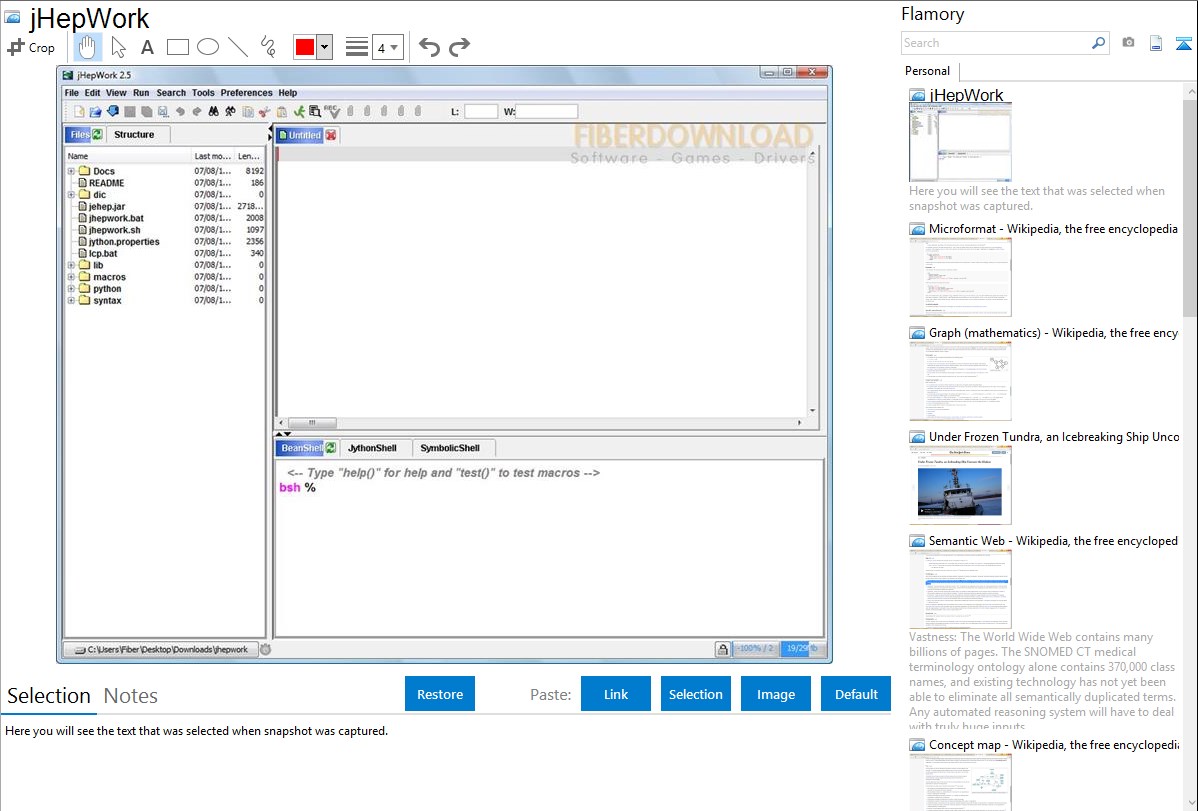Click the Default button
Viewport: 1198px width, 811px height.
[x=856, y=694]
